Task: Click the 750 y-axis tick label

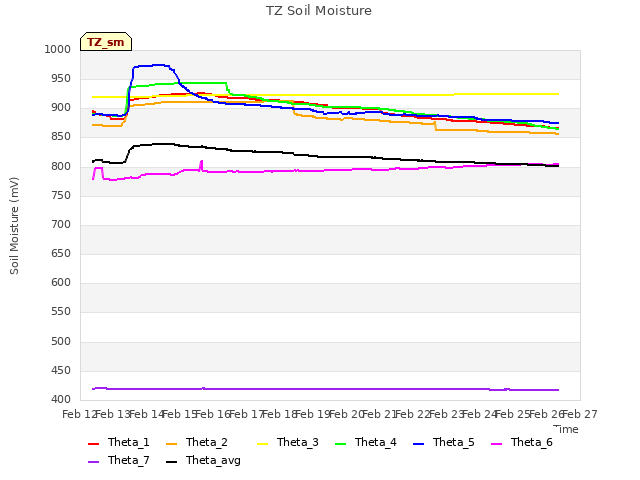Action: pos(61,195)
